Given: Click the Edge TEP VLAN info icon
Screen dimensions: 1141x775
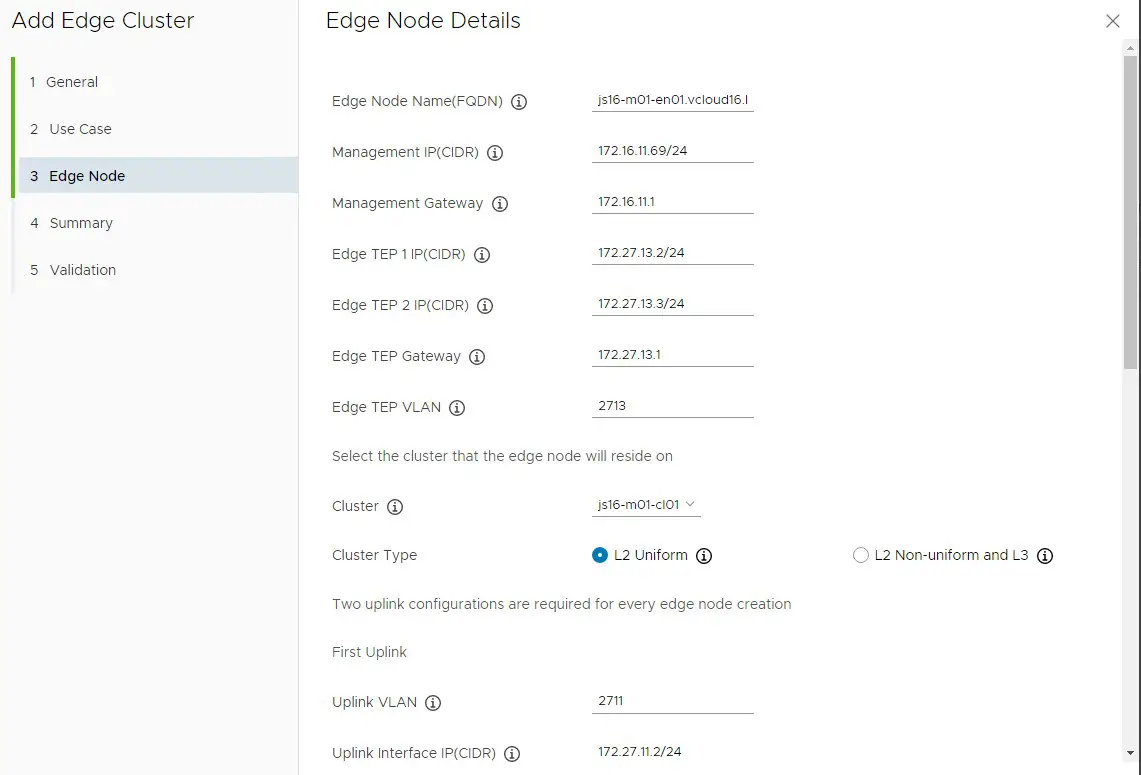Looking at the screenshot, I should tap(457, 407).
